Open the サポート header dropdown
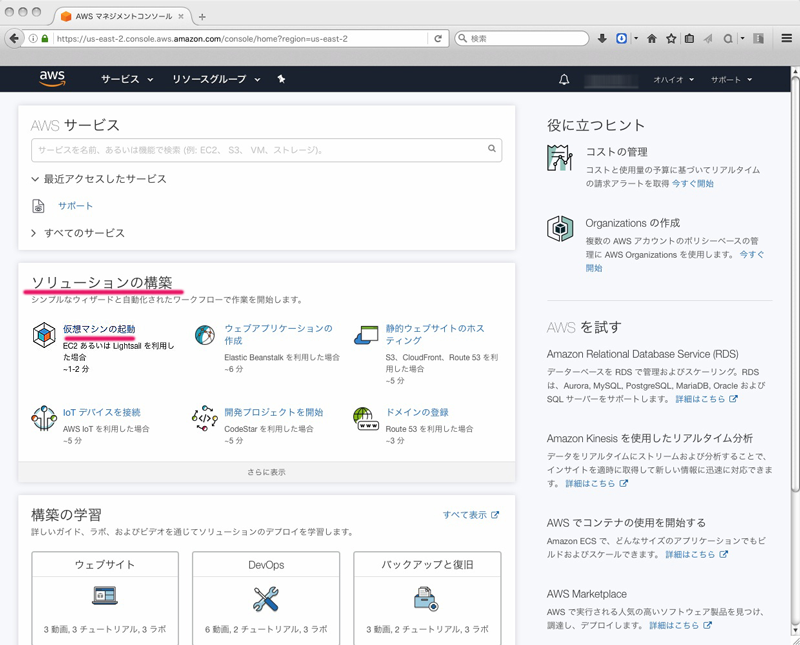This screenshot has height=645, width=800. point(732,80)
